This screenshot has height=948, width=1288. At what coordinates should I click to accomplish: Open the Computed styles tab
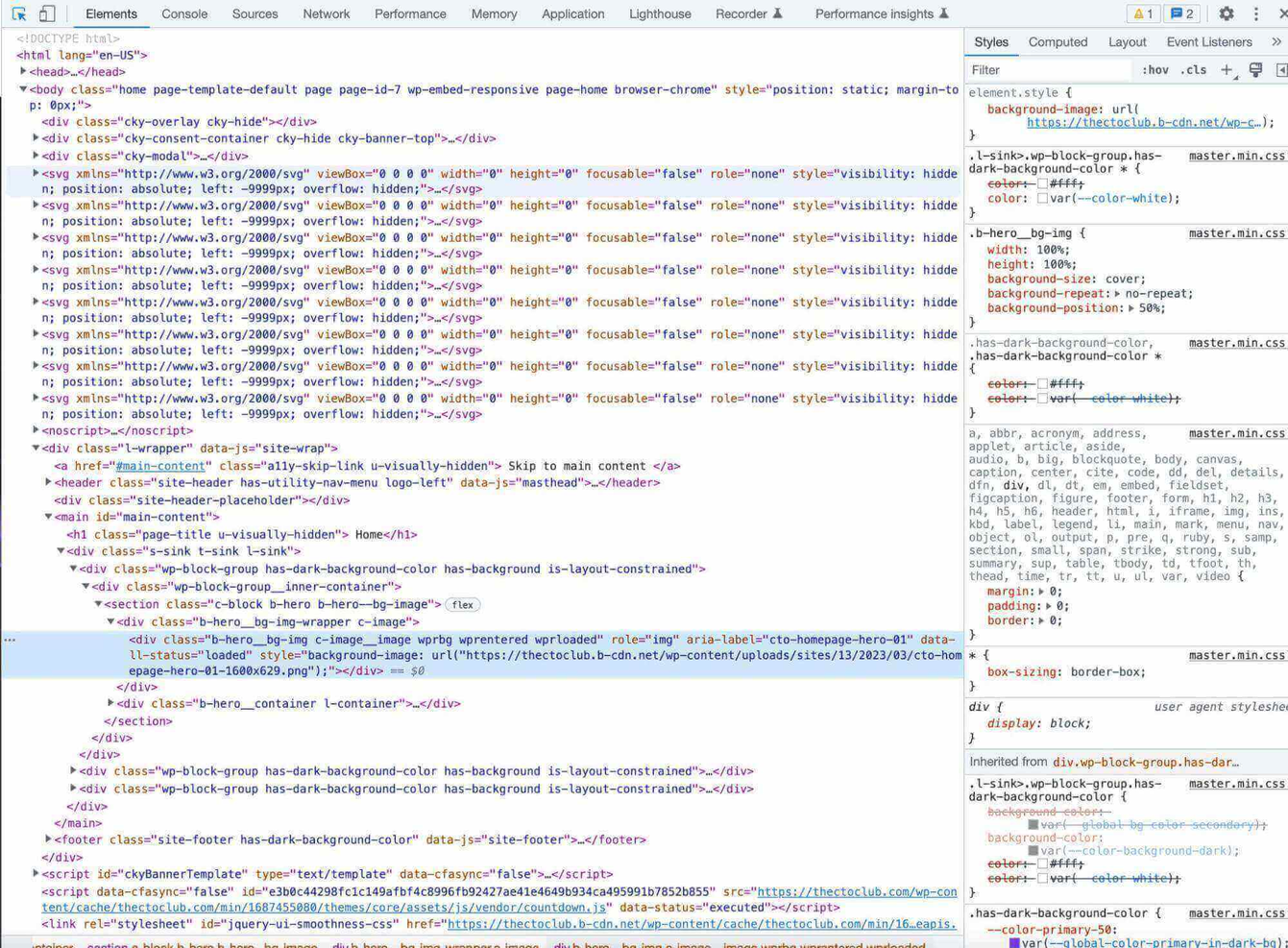coord(1057,41)
